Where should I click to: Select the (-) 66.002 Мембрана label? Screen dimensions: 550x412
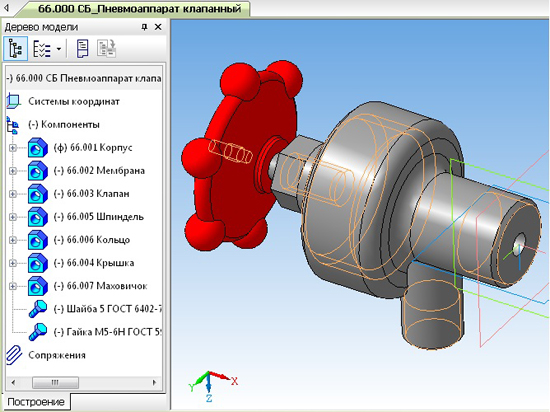click(x=99, y=170)
